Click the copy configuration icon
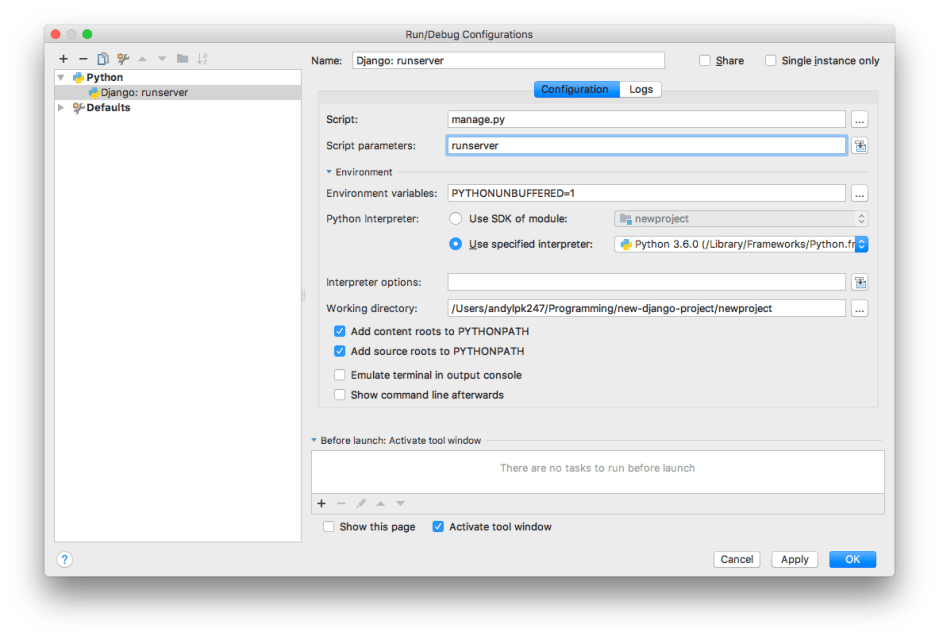This screenshot has height=640, width=939. [103, 59]
